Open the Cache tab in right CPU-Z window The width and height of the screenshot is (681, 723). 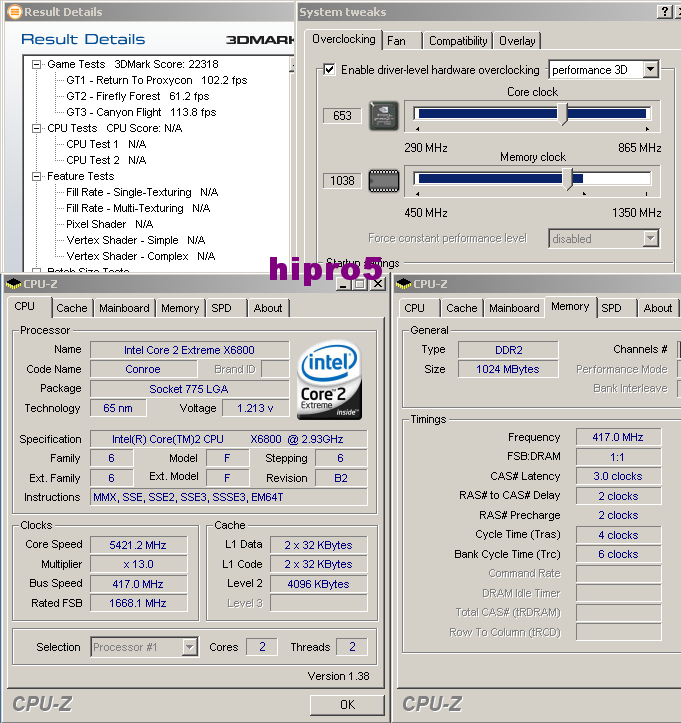pyautogui.click(x=462, y=308)
